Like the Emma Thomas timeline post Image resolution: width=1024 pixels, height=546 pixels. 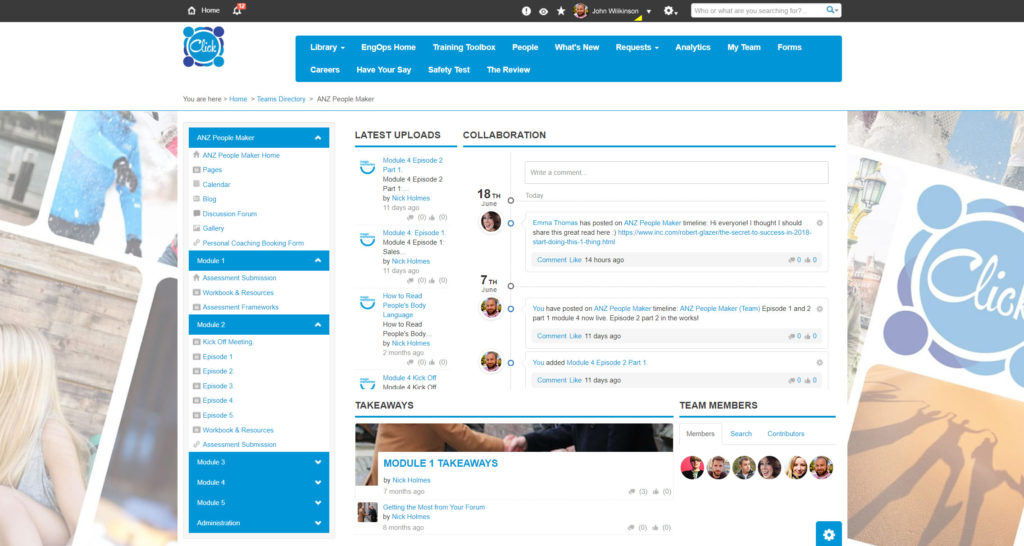point(575,260)
